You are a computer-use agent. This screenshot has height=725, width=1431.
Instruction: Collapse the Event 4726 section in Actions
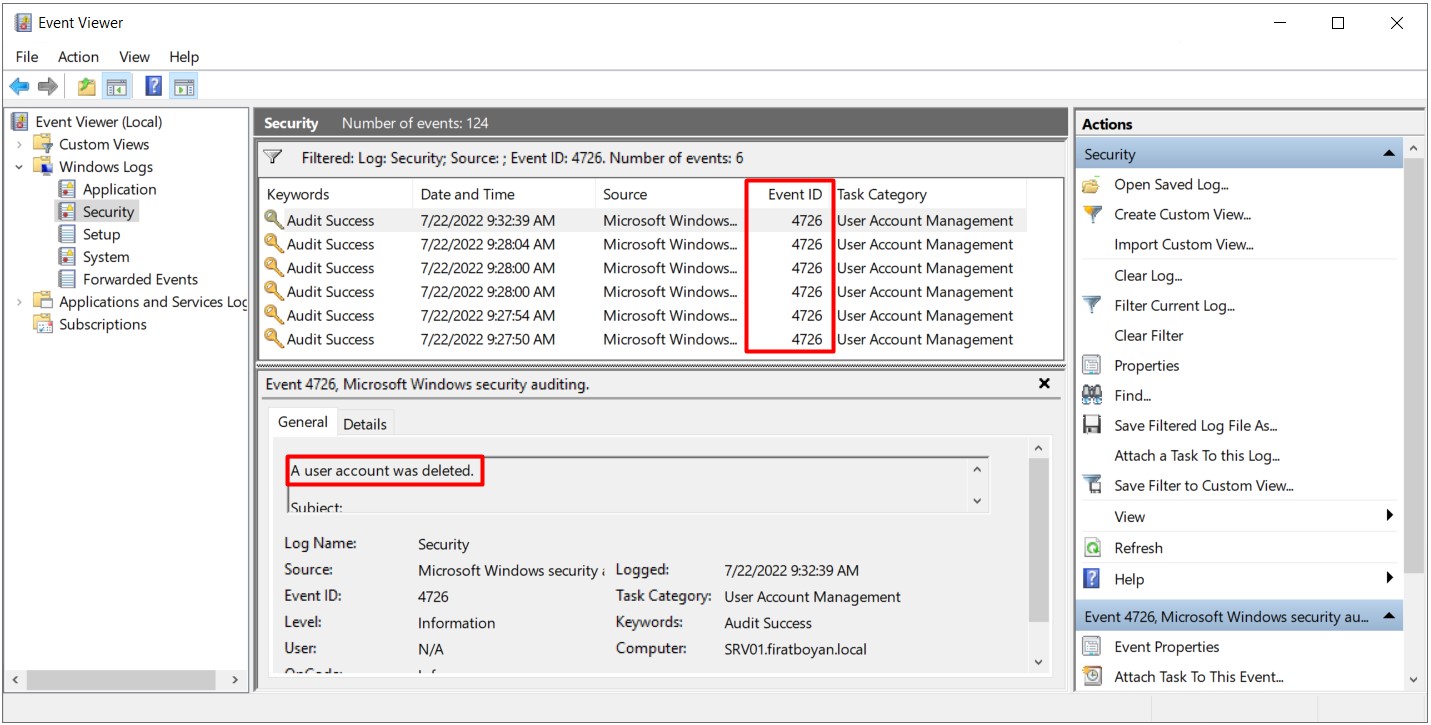pos(1389,617)
